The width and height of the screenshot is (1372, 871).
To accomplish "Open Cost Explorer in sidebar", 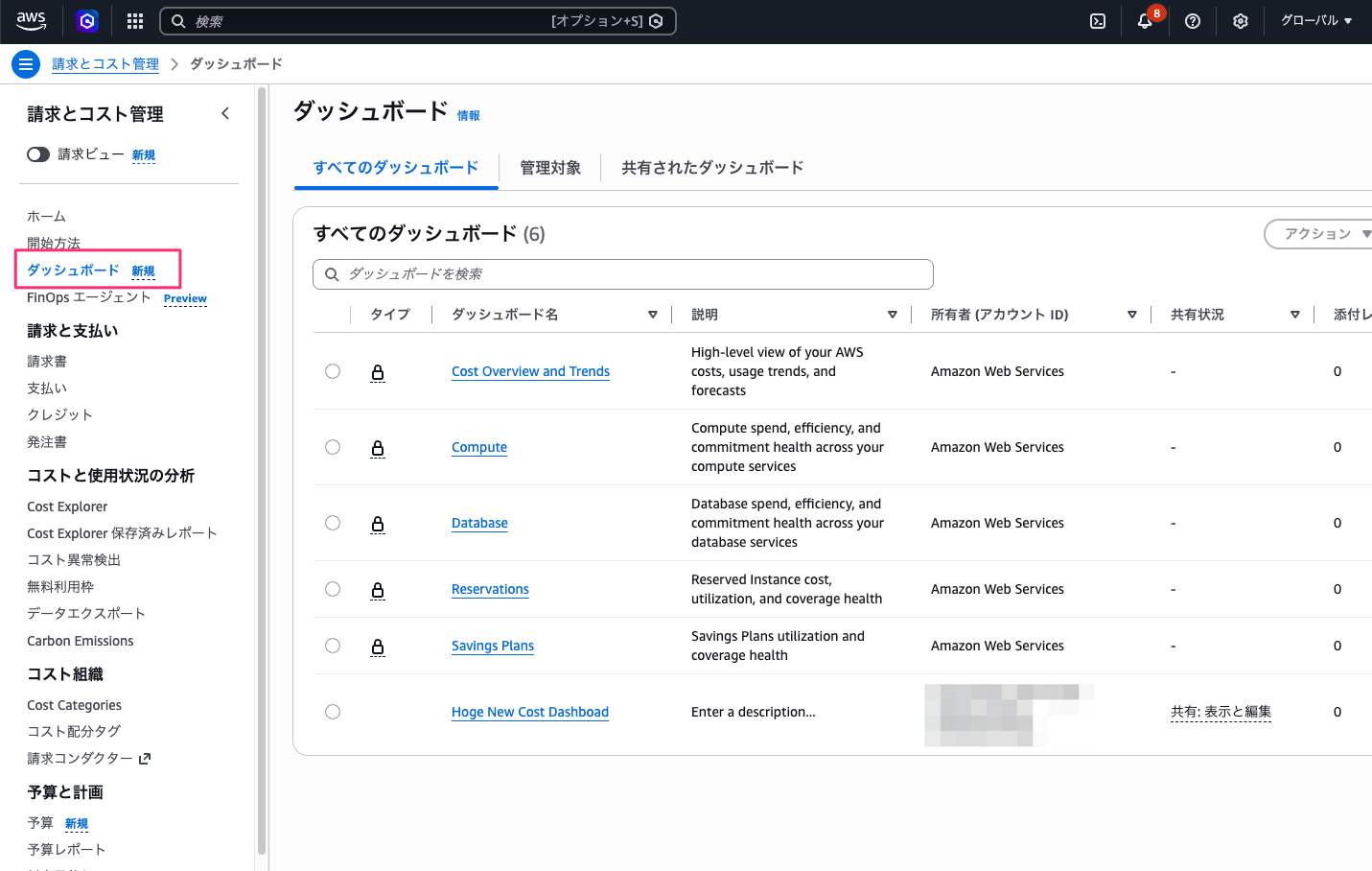I will tap(67, 506).
